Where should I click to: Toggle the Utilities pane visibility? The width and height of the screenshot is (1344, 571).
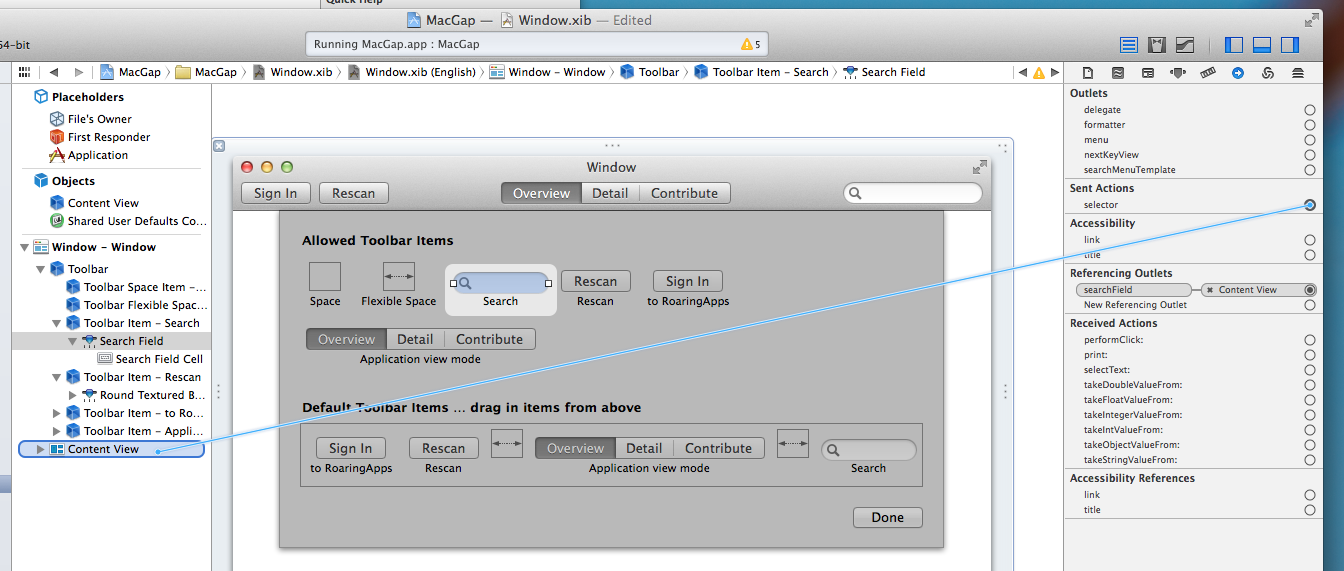[1290, 45]
